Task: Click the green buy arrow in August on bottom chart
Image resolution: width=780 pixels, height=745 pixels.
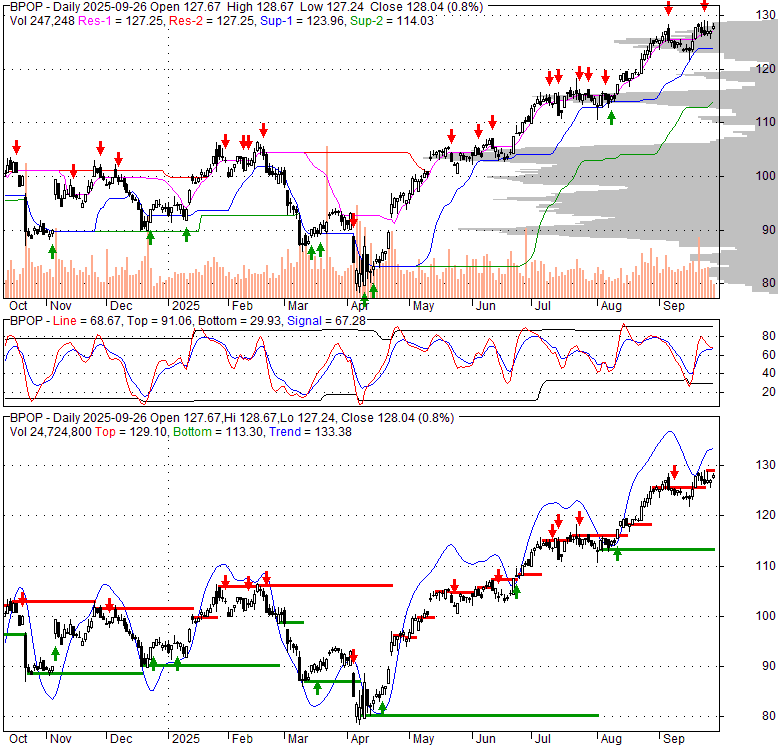Action: click(x=617, y=554)
